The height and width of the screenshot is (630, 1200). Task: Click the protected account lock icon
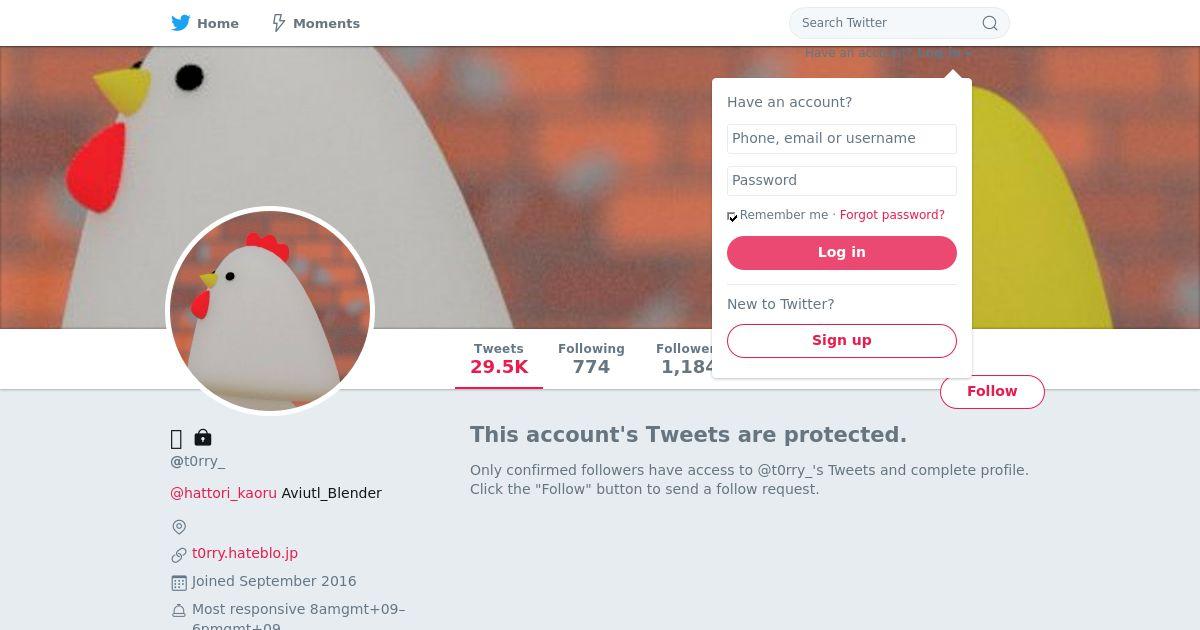pyautogui.click(x=203, y=438)
